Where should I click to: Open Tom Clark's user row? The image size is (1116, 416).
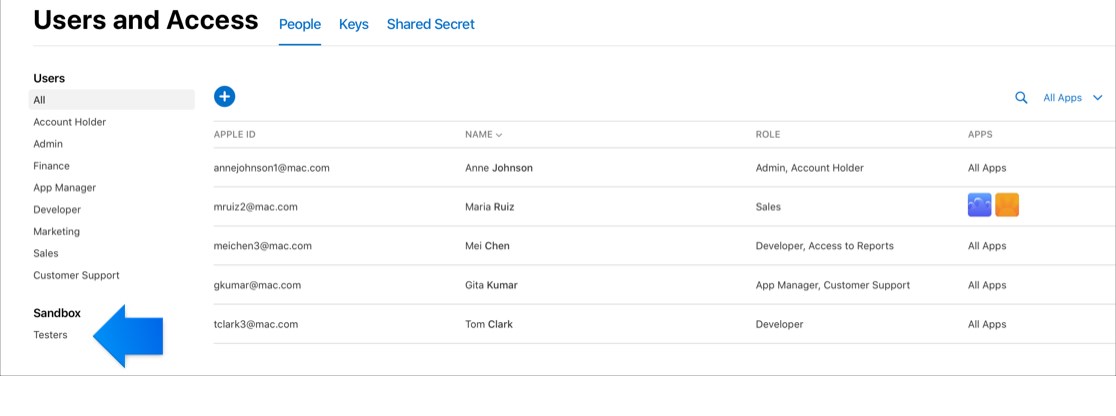[x=658, y=324]
